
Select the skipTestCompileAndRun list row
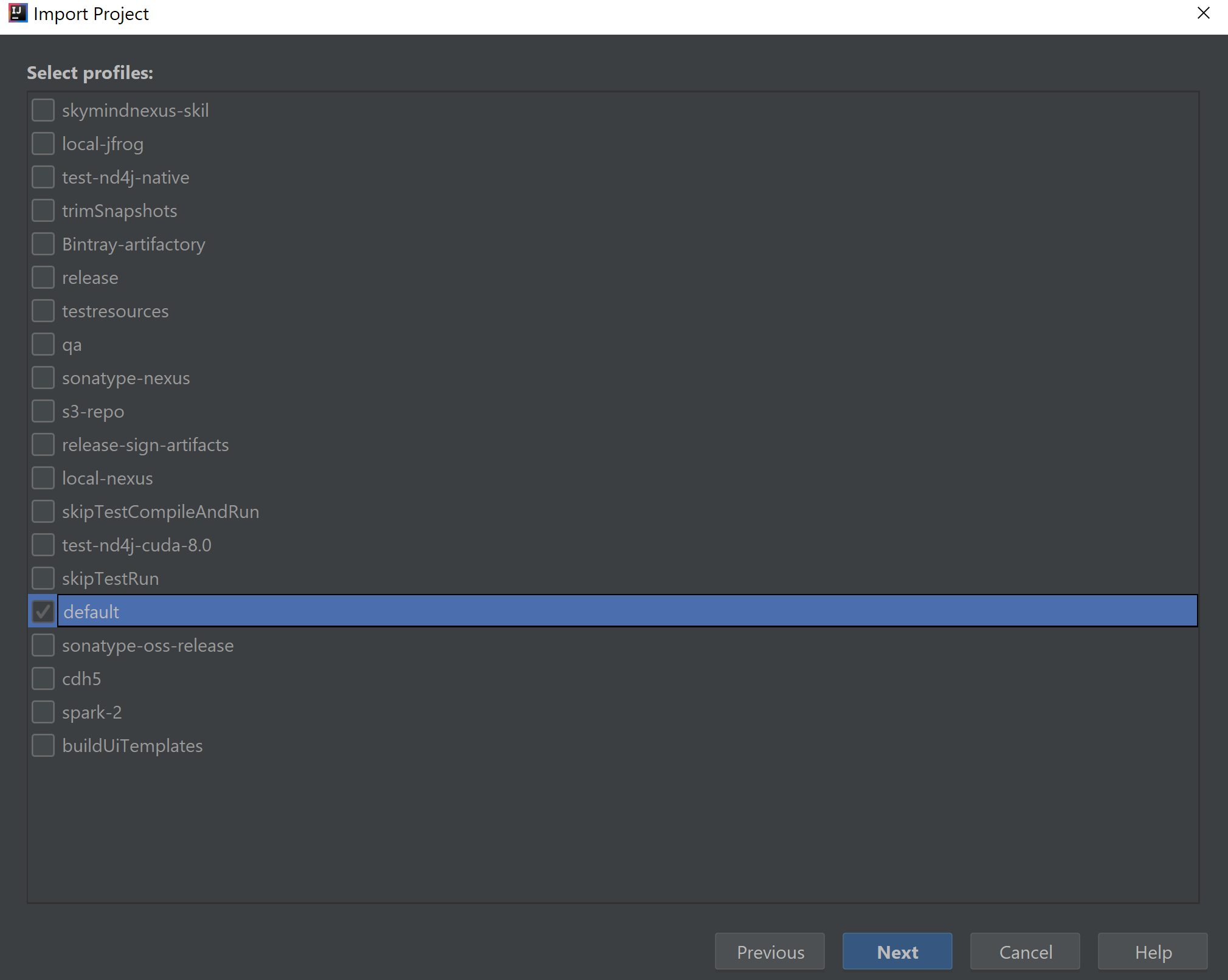click(160, 512)
